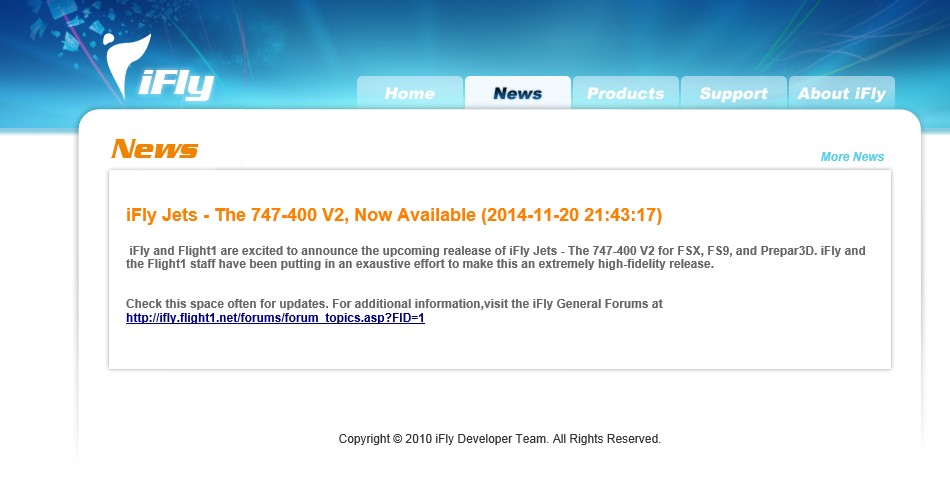Click the iFly logo in the header

159,67
